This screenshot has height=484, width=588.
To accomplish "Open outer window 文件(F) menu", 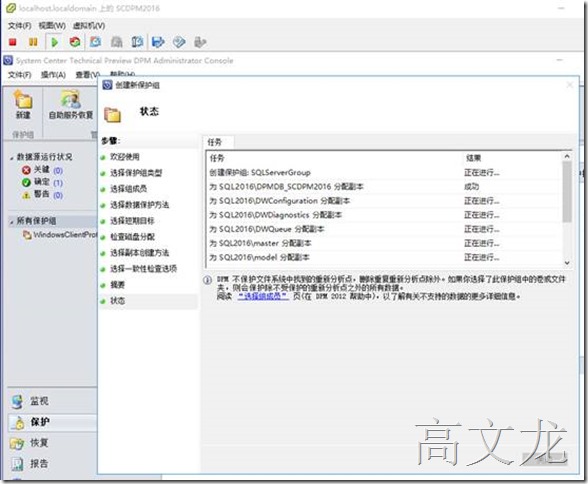I will coord(20,25).
